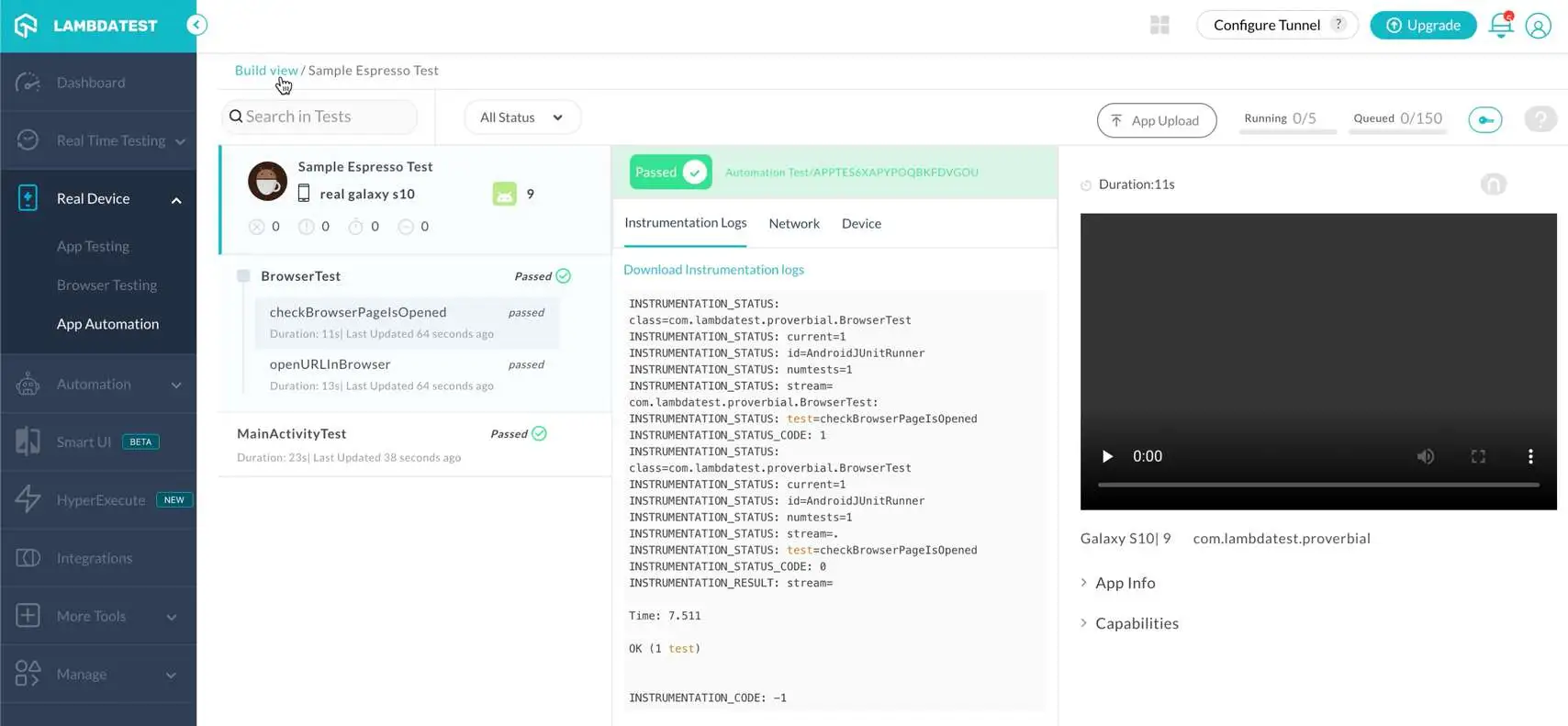Click Download Instrumentation logs link
This screenshot has height=726, width=1568.
pos(713,270)
